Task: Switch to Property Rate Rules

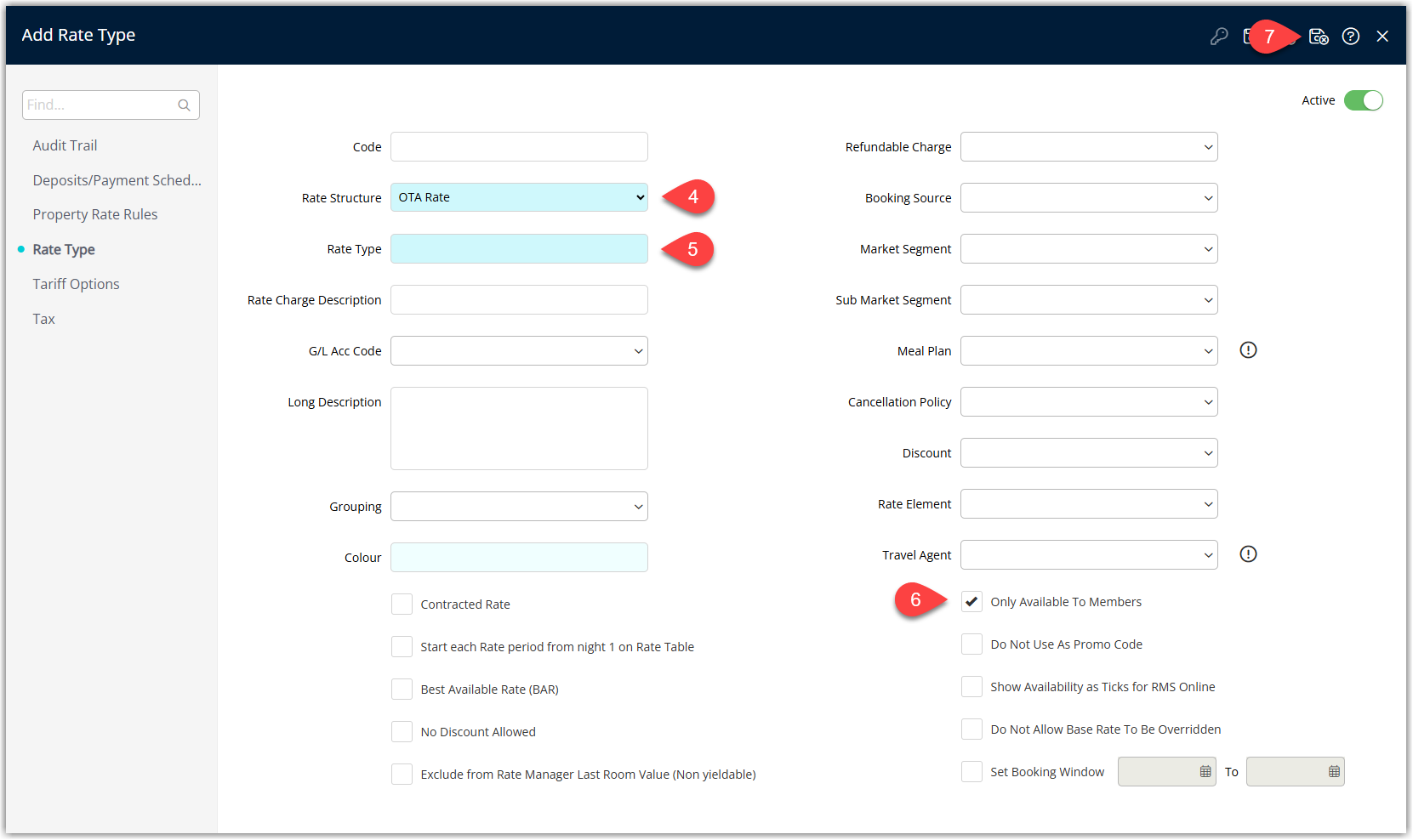Action: coord(95,214)
